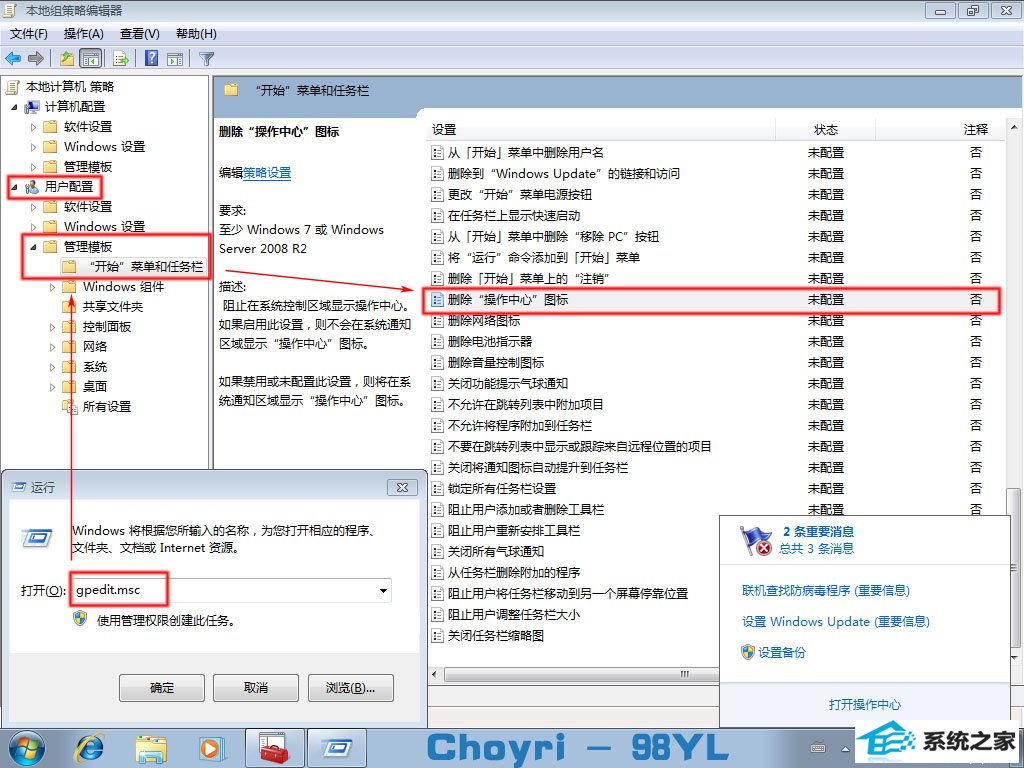The image size is (1024, 768).
Task: Toggle the show/hide console tree icon
Action: (x=90, y=58)
